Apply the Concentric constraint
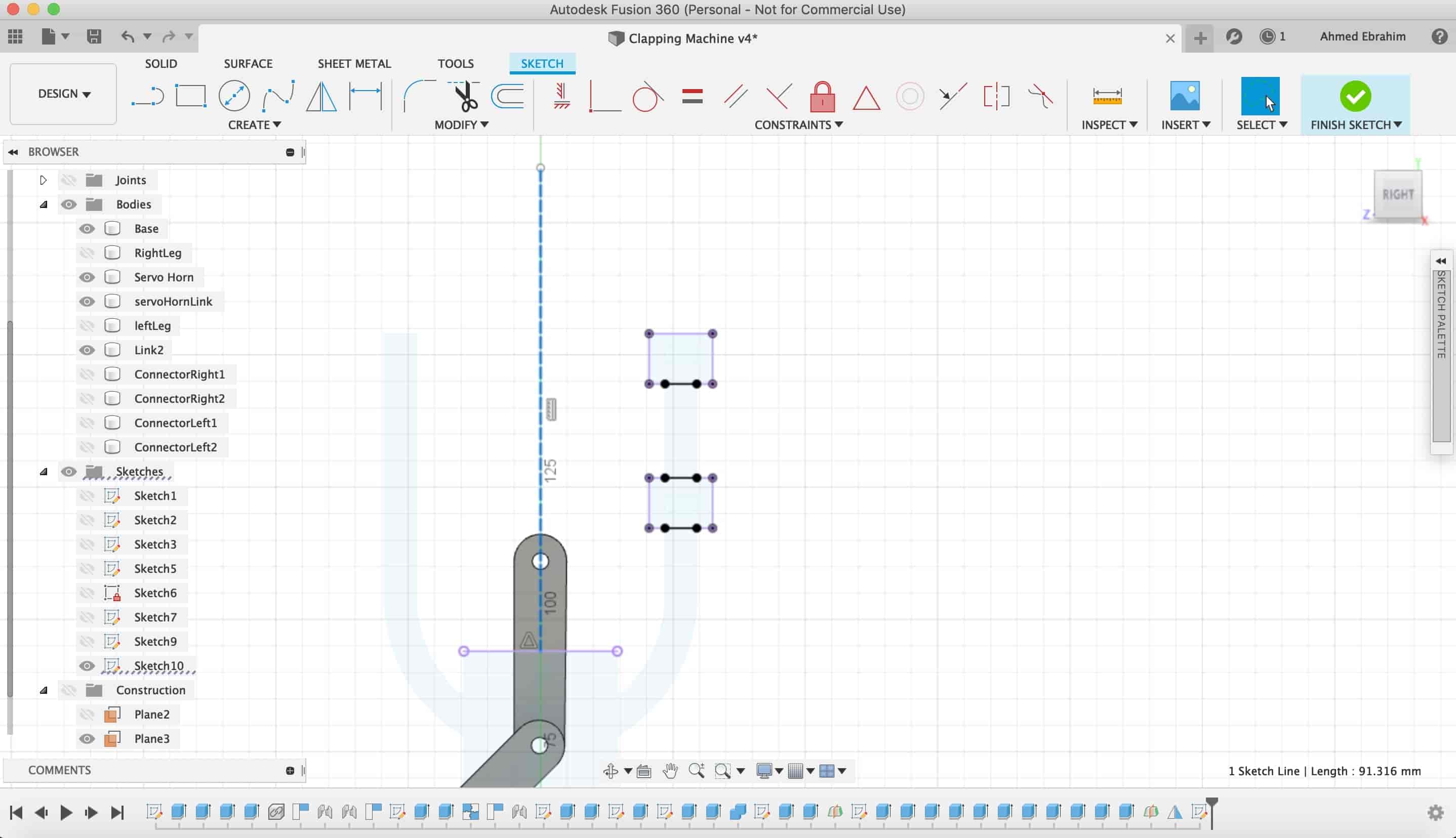This screenshot has width=1456, height=838. pos(910,96)
